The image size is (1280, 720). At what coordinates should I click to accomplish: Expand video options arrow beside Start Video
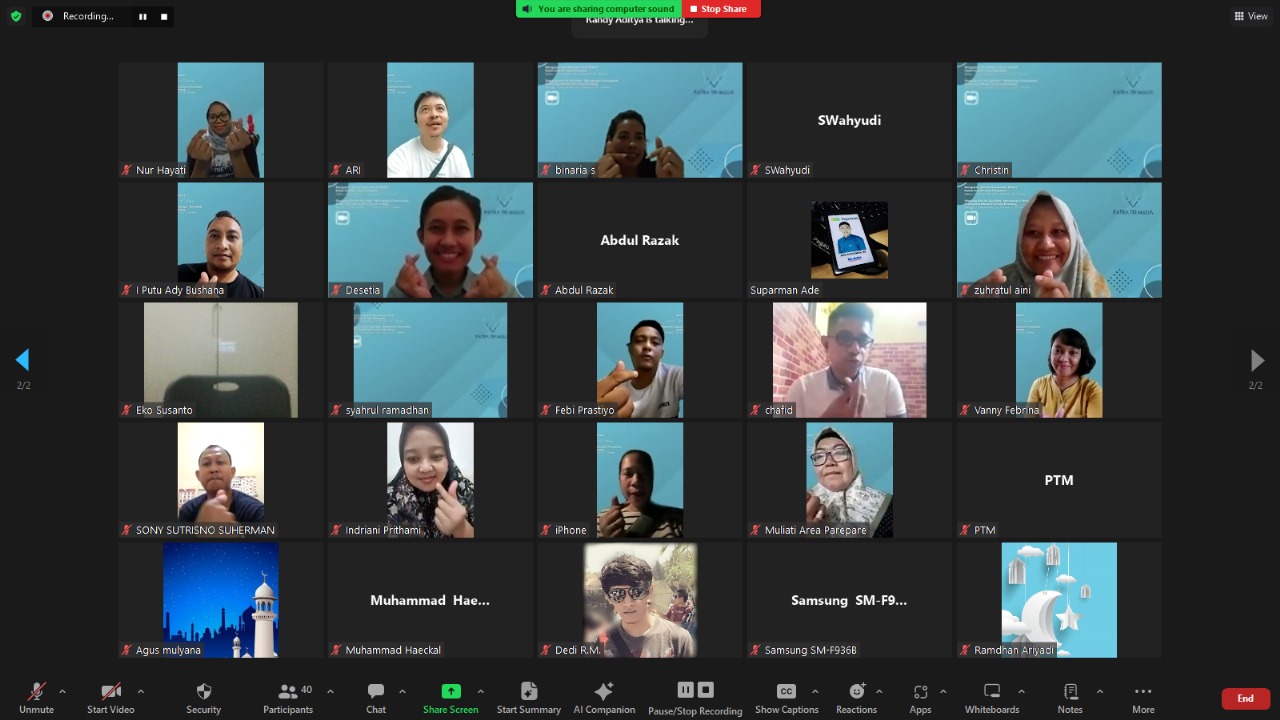140,691
